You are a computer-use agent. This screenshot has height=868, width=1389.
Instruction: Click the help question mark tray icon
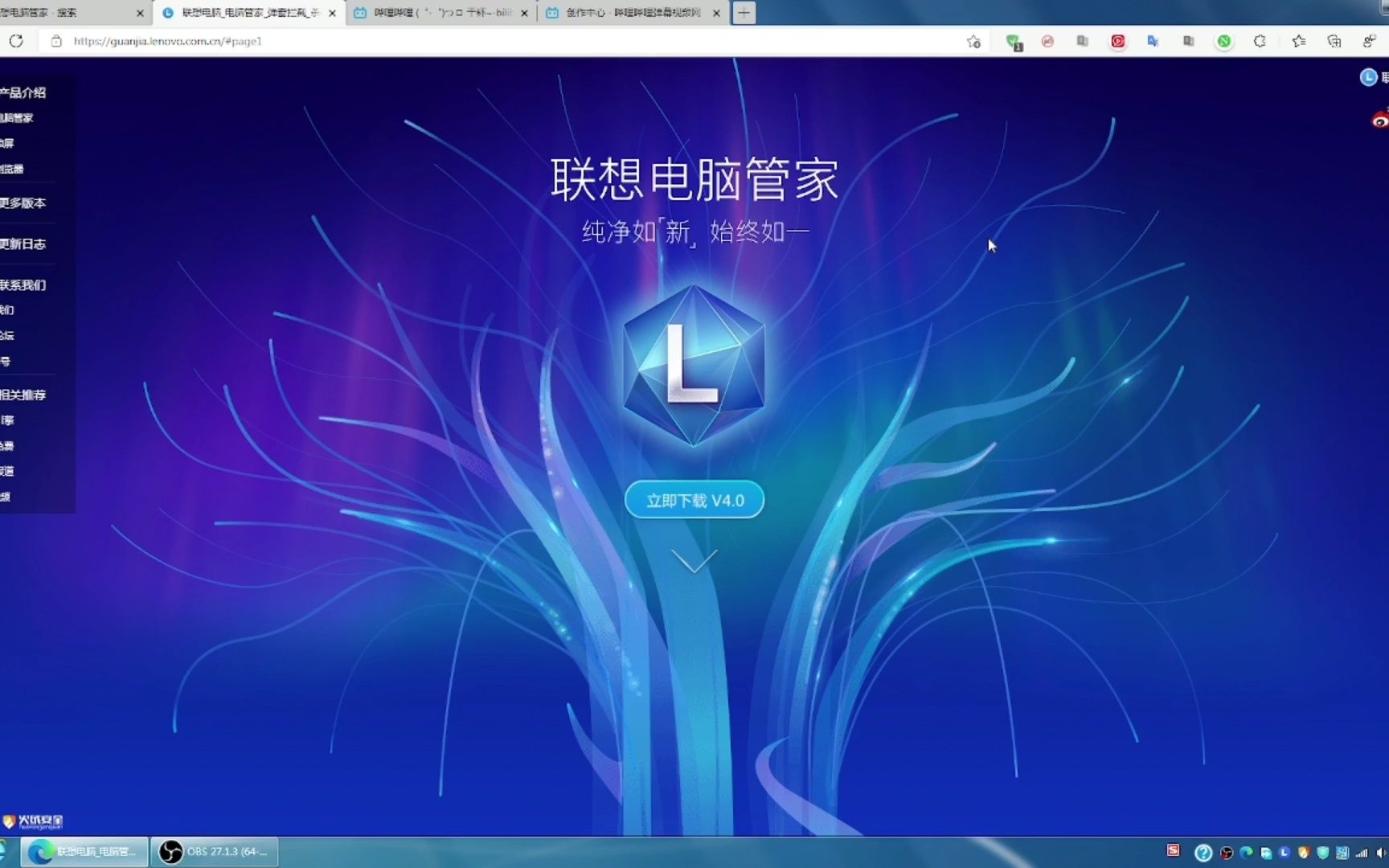click(1203, 852)
